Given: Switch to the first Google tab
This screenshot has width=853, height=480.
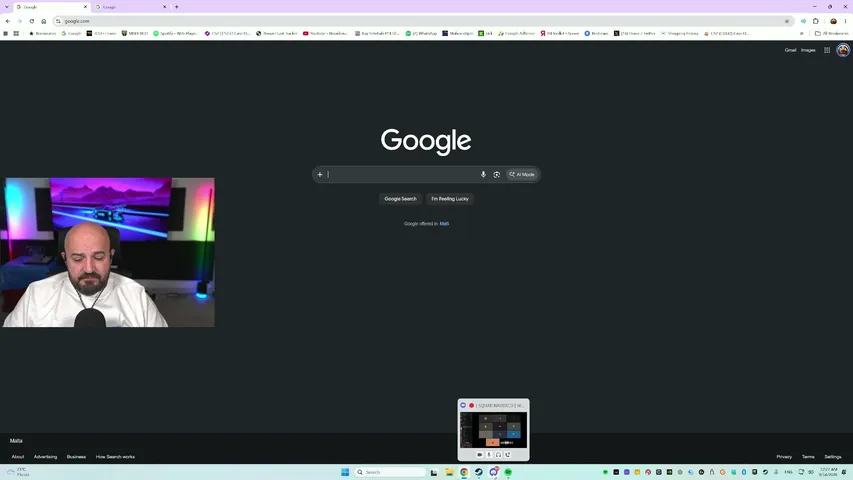Looking at the screenshot, I should coord(52,7).
